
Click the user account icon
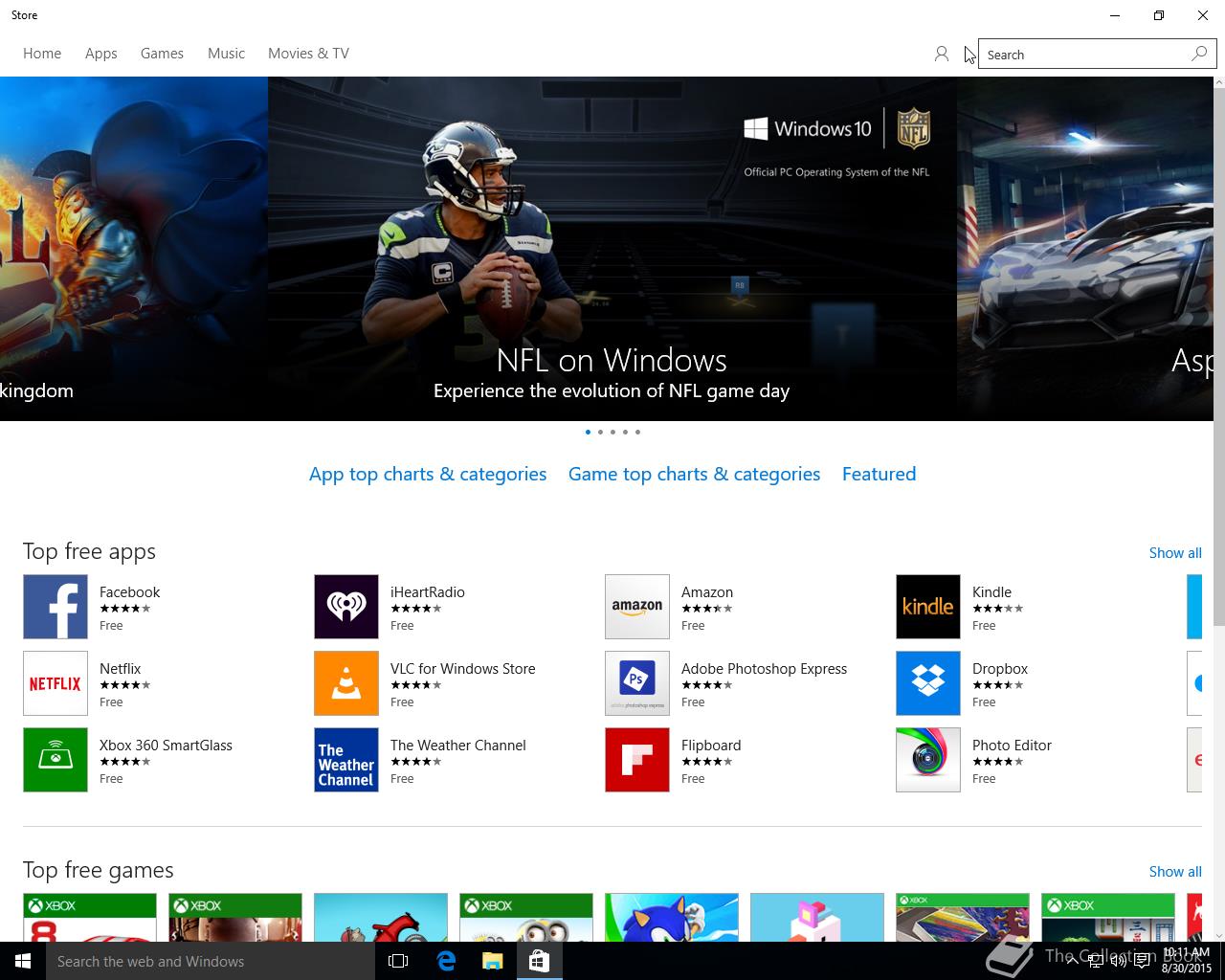coord(942,55)
